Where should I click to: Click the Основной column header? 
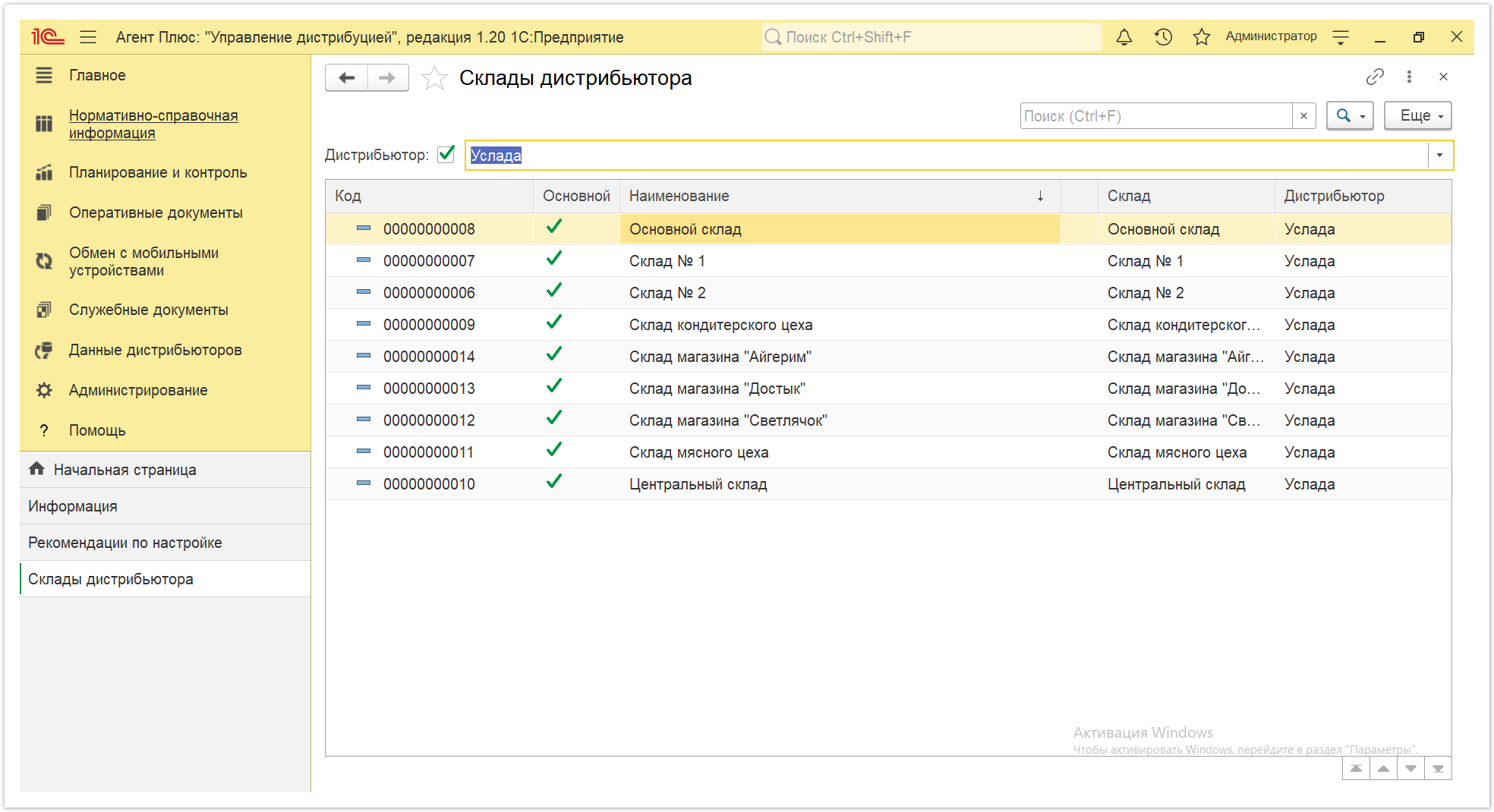pos(576,196)
